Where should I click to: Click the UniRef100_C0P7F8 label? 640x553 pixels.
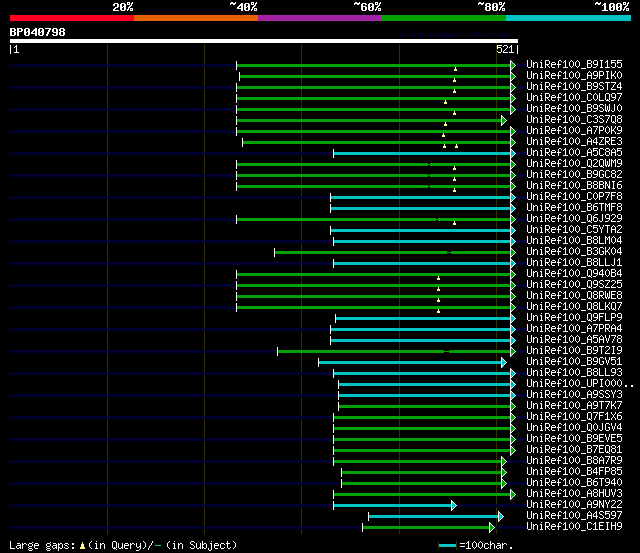point(574,197)
